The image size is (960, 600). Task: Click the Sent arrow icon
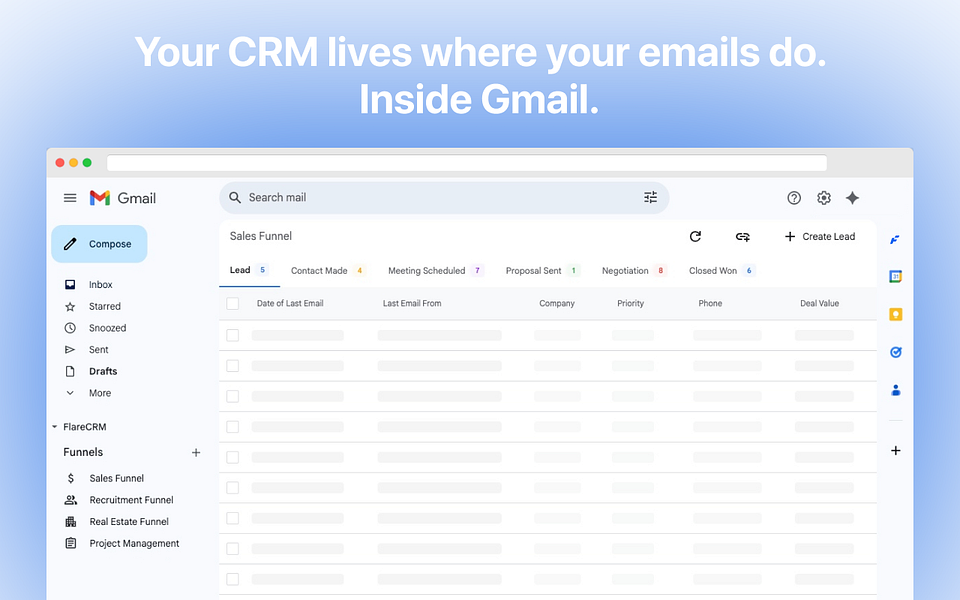pos(70,350)
